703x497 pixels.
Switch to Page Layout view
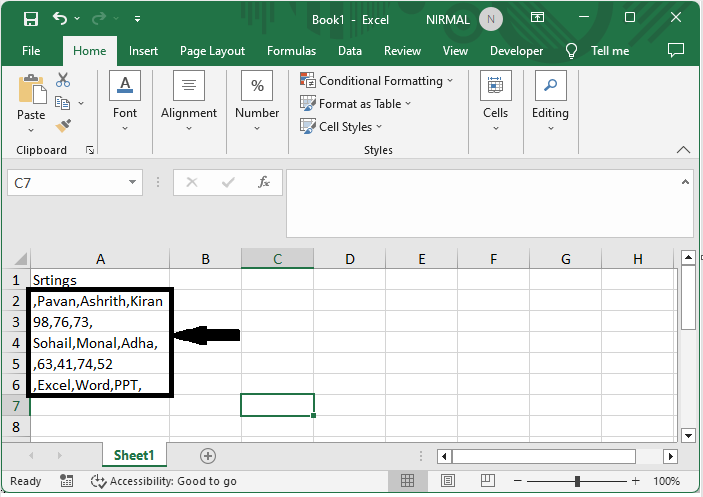447,481
